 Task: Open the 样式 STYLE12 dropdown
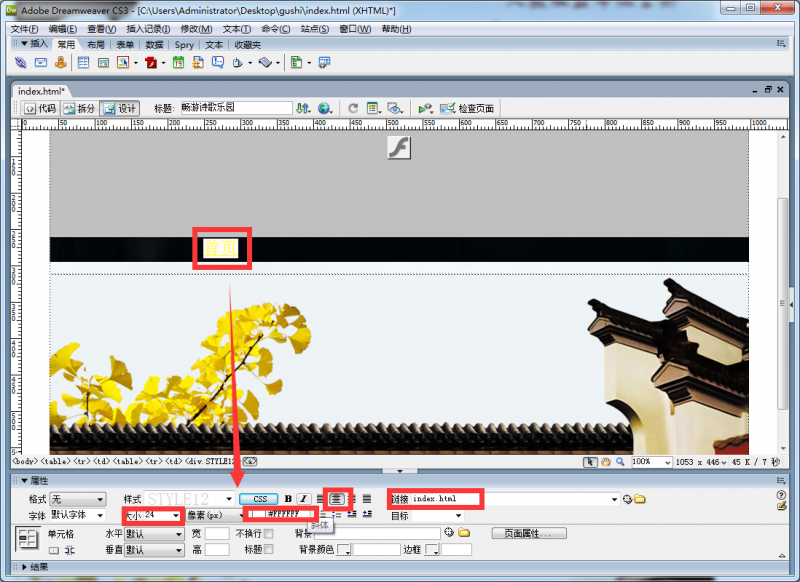[x=190, y=499]
